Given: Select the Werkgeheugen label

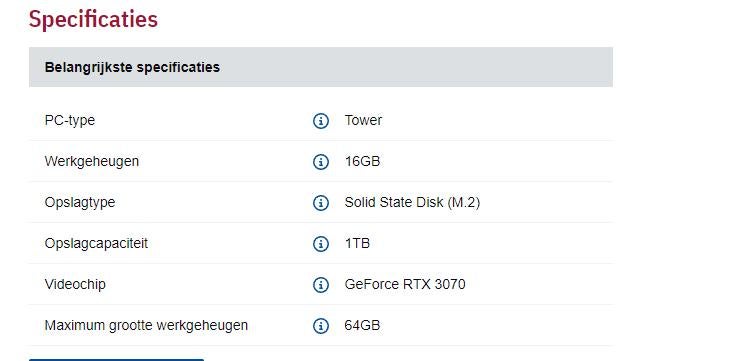Looking at the screenshot, I should click(92, 161).
